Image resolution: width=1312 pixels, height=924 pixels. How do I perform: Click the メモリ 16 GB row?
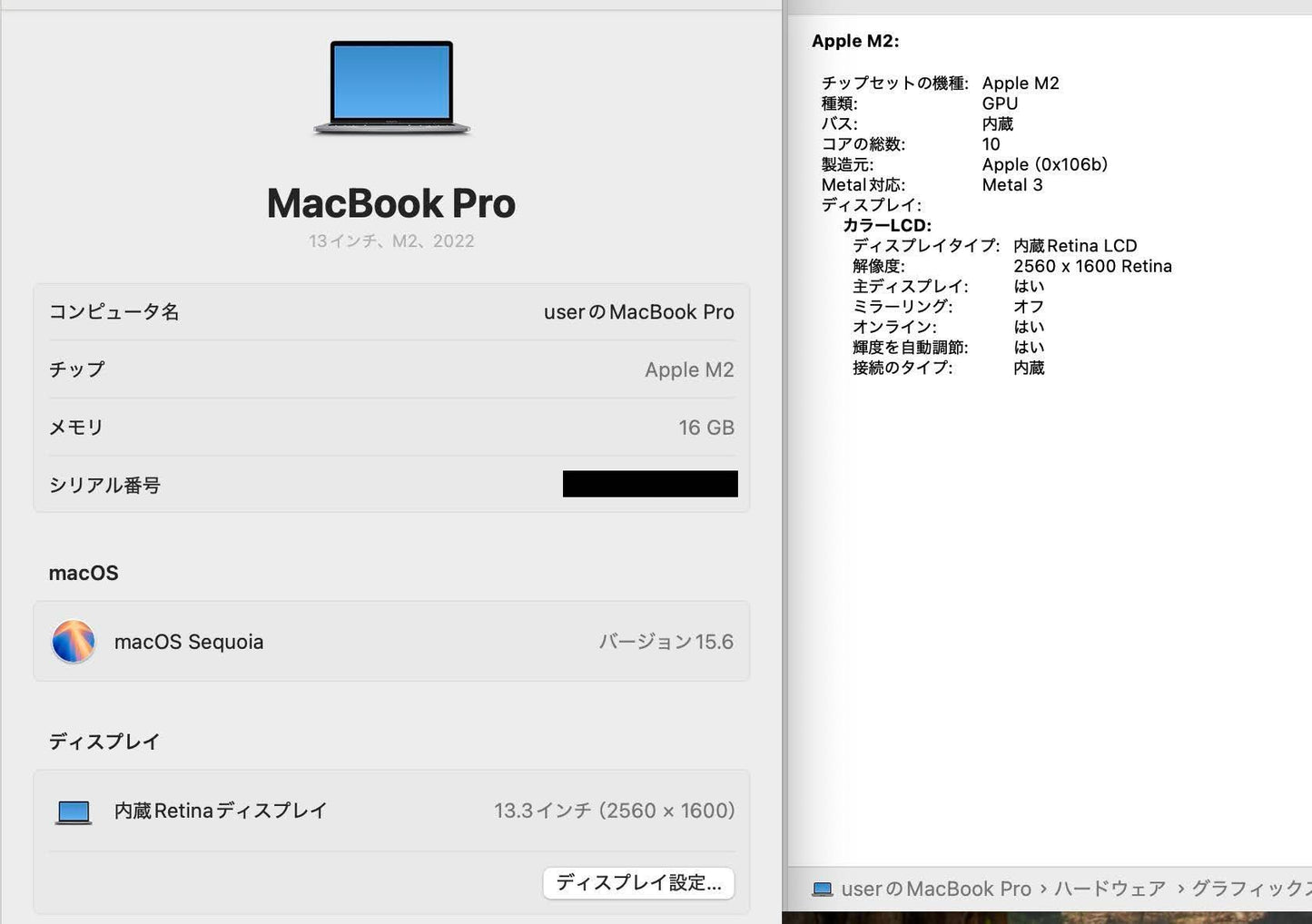pos(390,428)
